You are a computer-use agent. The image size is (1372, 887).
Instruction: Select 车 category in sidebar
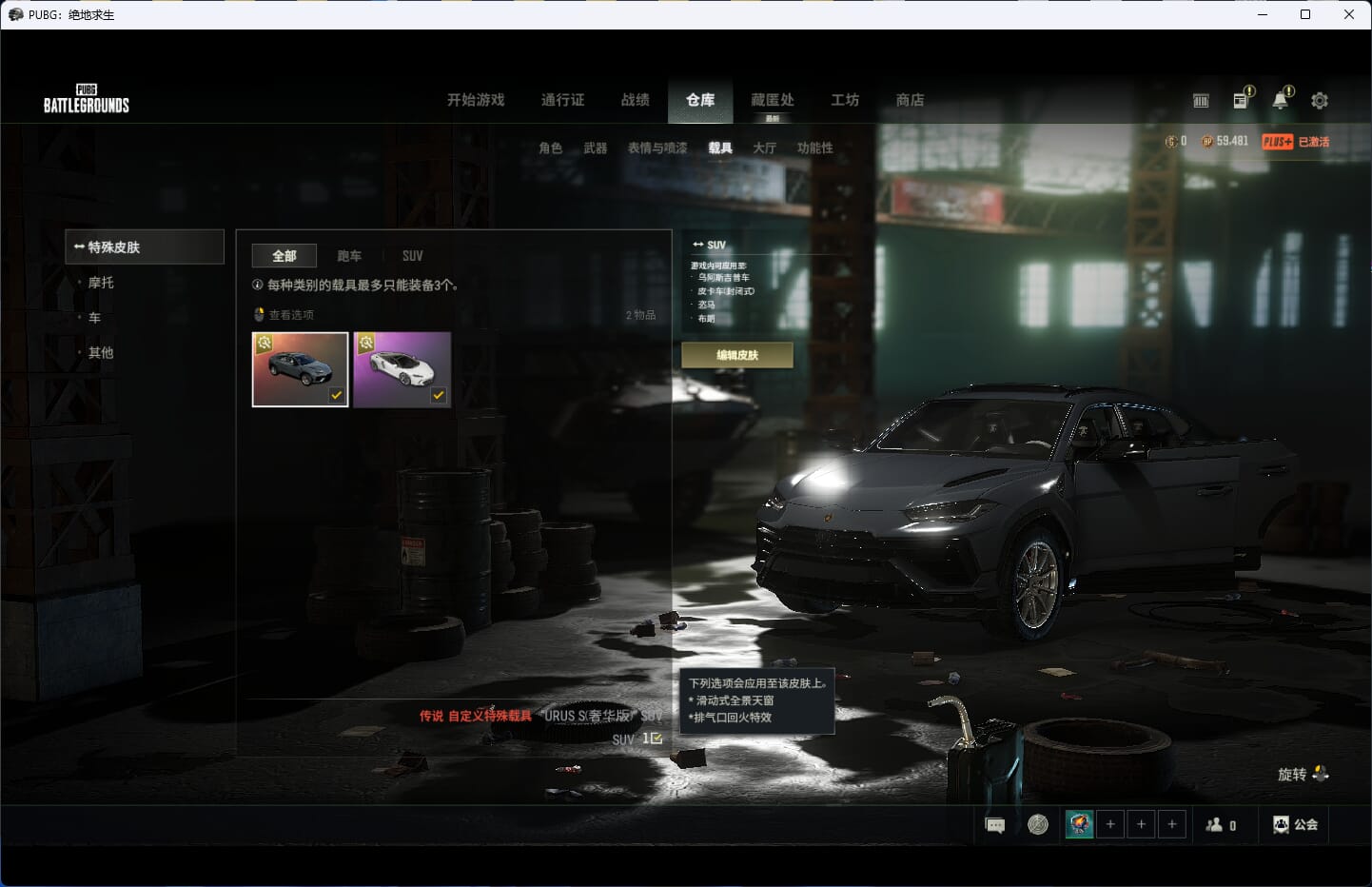pos(94,318)
